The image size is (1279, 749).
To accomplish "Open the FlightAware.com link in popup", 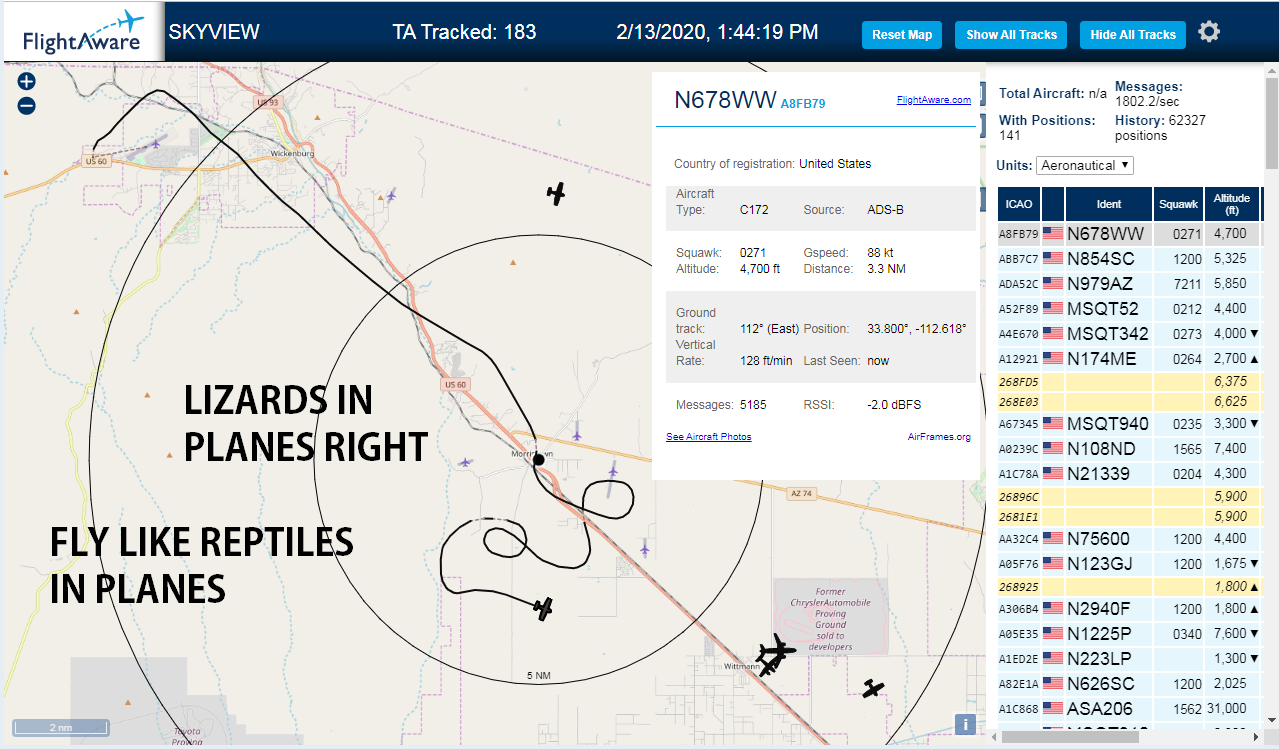I will 934,100.
